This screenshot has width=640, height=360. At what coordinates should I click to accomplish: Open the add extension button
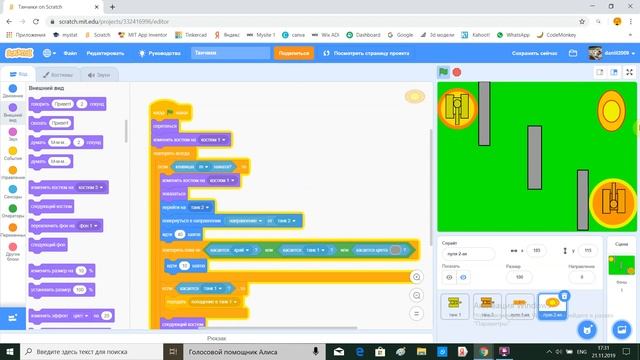[13, 318]
